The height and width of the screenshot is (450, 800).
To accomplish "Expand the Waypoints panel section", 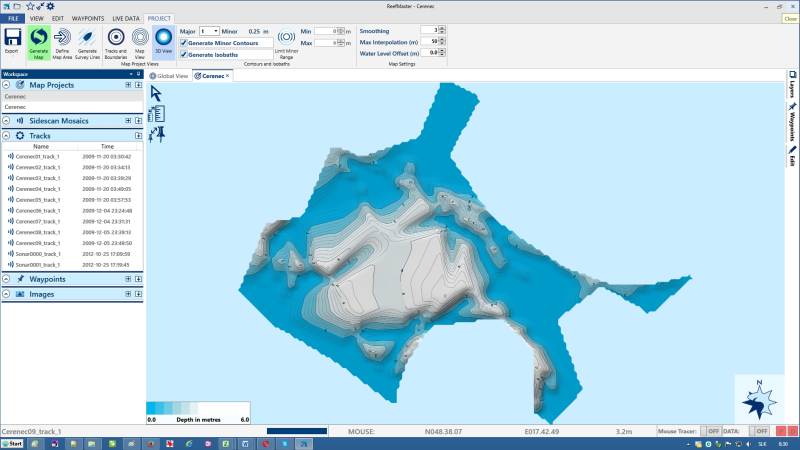I will tap(7, 279).
